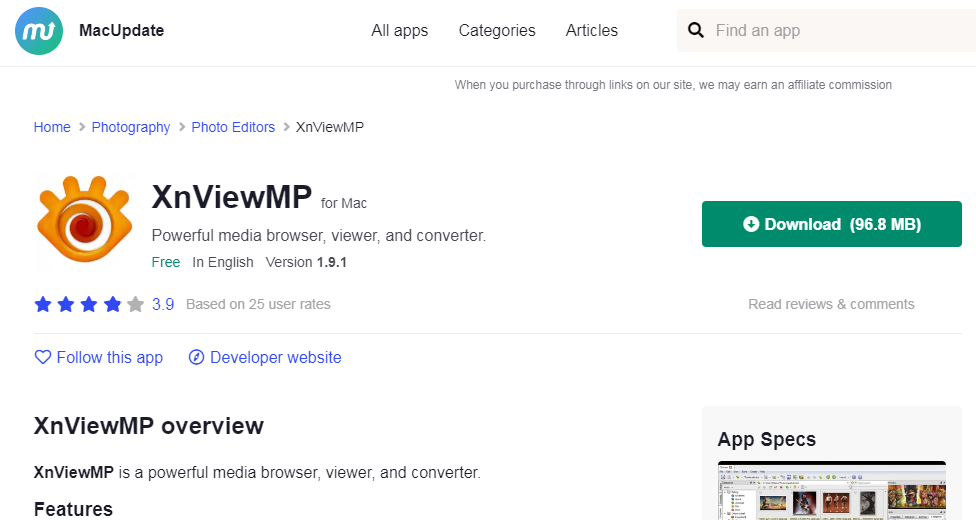
Task: Click the fifth gray rating star
Action: [x=135, y=304]
